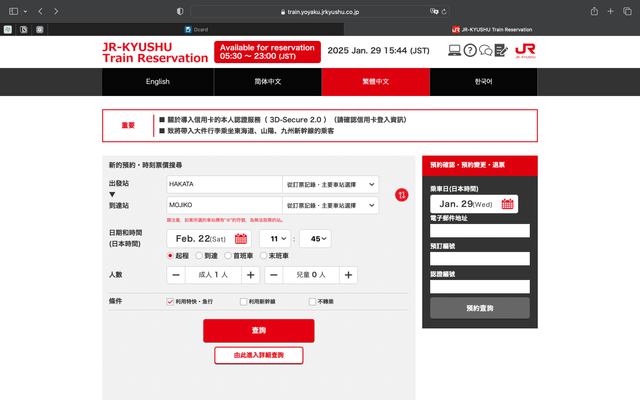Open the minute dropdown showing 45
The width and height of the screenshot is (640, 400).
click(314, 239)
